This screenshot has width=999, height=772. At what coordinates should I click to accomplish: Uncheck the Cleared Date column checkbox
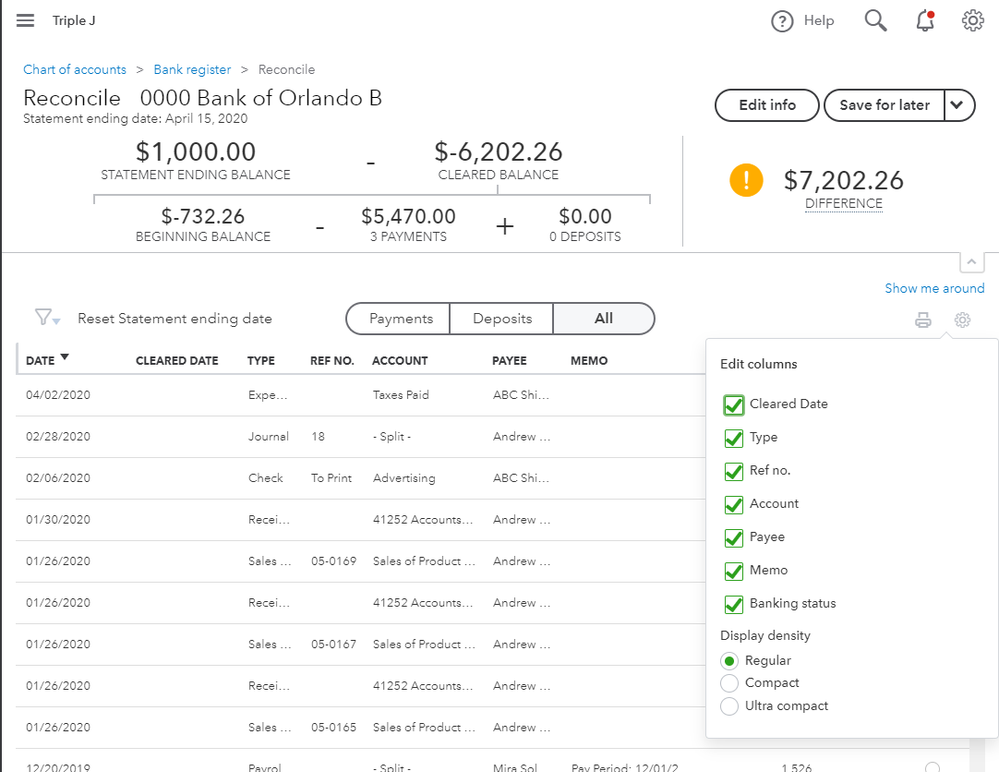coord(734,404)
